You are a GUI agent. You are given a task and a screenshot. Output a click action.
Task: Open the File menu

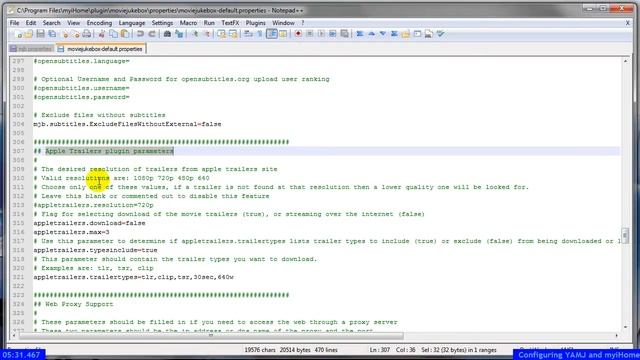(x=14, y=23)
